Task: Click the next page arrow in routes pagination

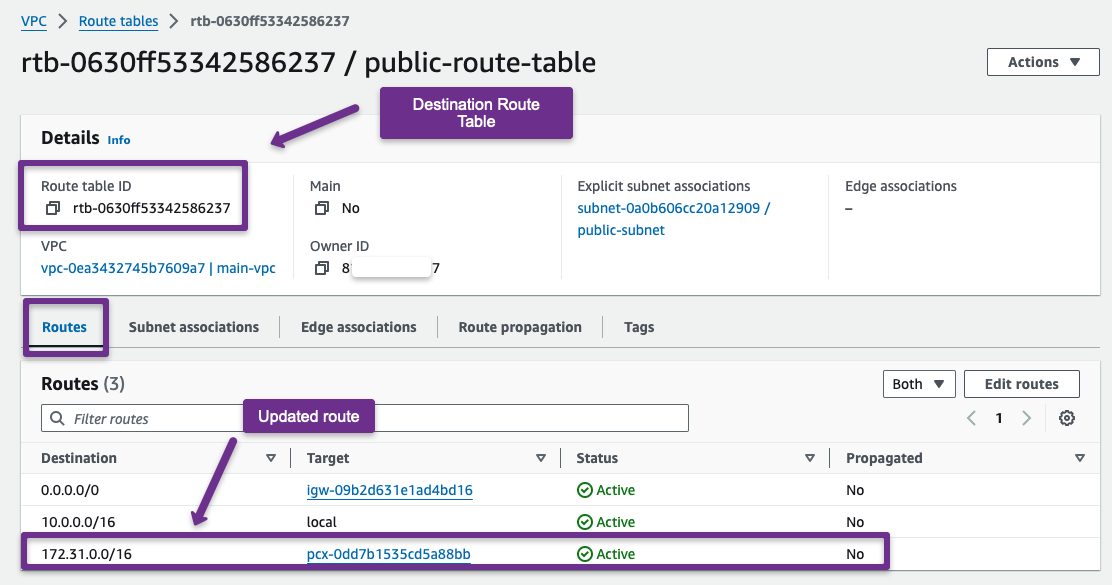Action: pos(1026,418)
